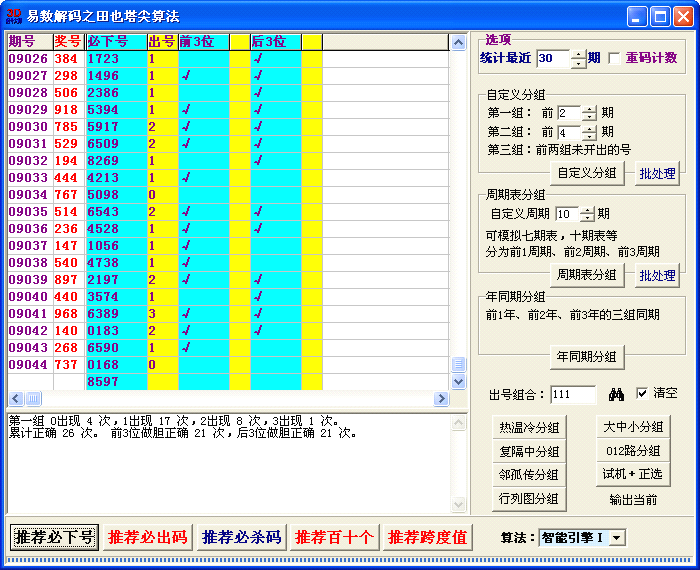Enable the 重码计数 checkbox

point(614,58)
